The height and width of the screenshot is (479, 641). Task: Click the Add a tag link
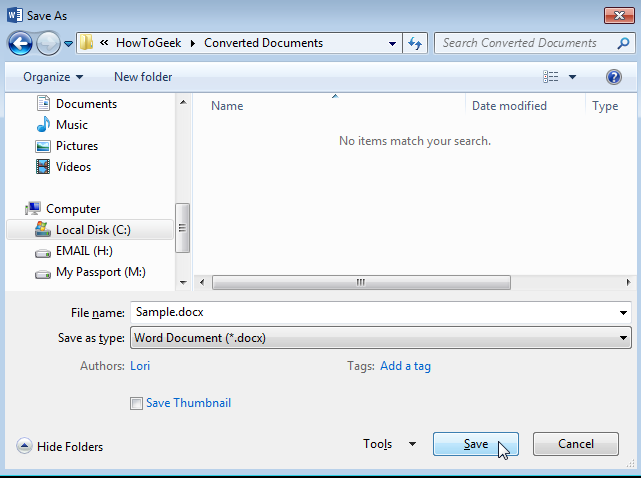[405, 366]
